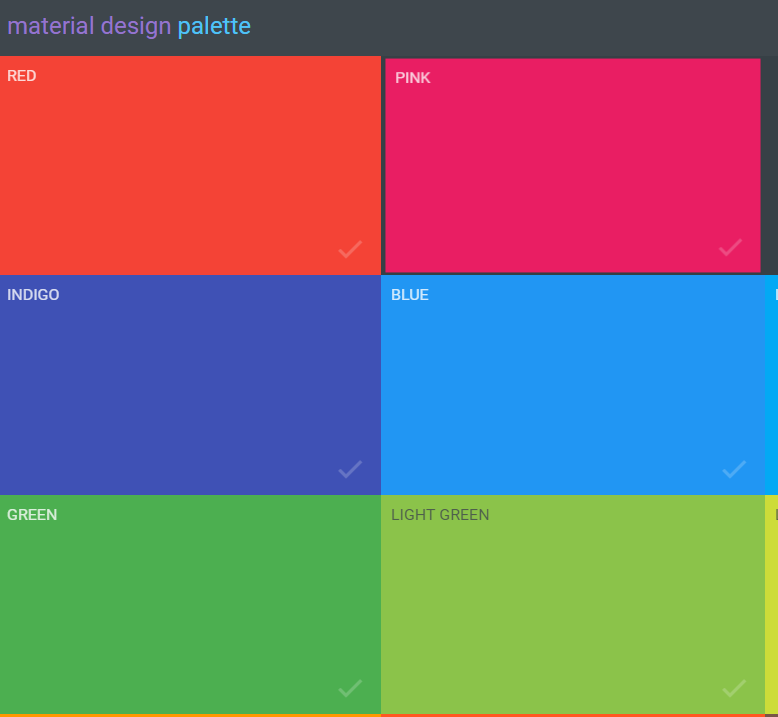Click the LIGHT GREEN label text
The height and width of the screenshot is (717, 778).
440,515
